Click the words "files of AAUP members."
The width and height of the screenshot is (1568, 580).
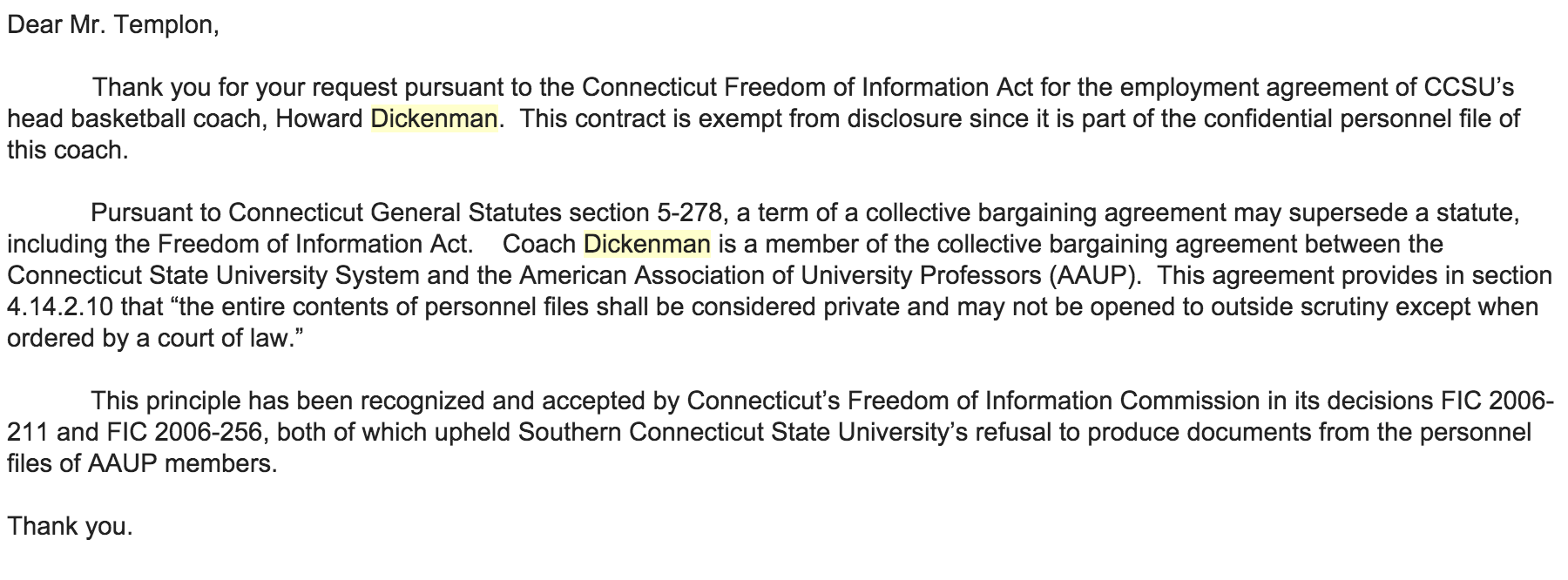141,463
